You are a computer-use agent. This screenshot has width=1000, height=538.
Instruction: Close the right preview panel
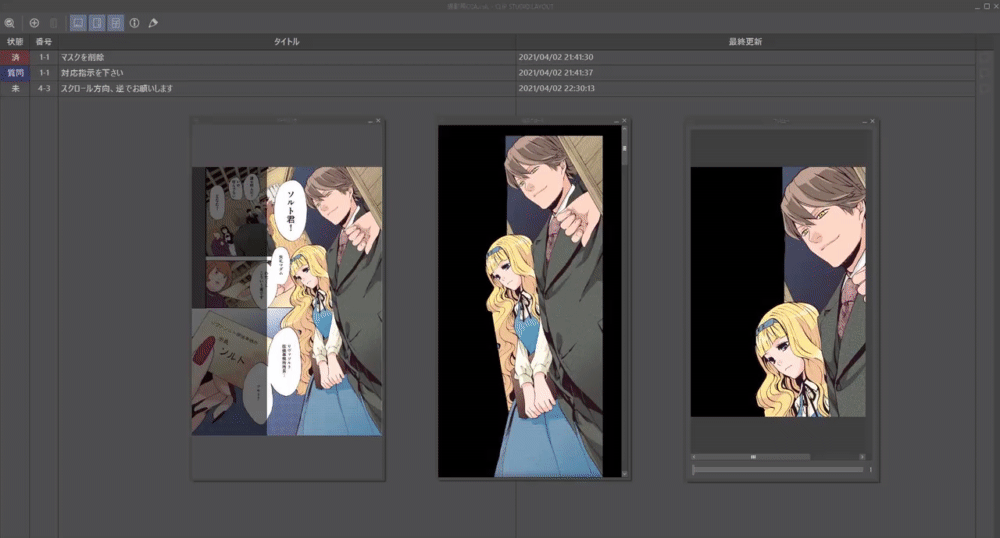[872, 120]
